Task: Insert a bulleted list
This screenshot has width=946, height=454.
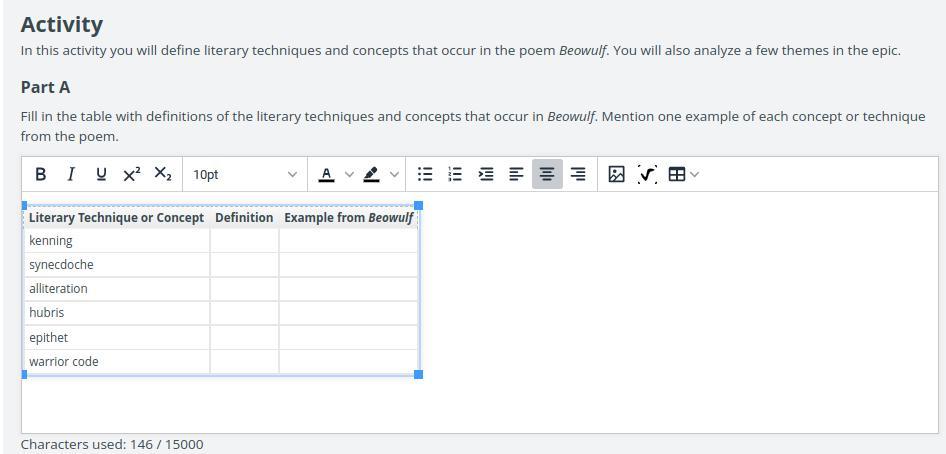Action: [x=425, y=174]
